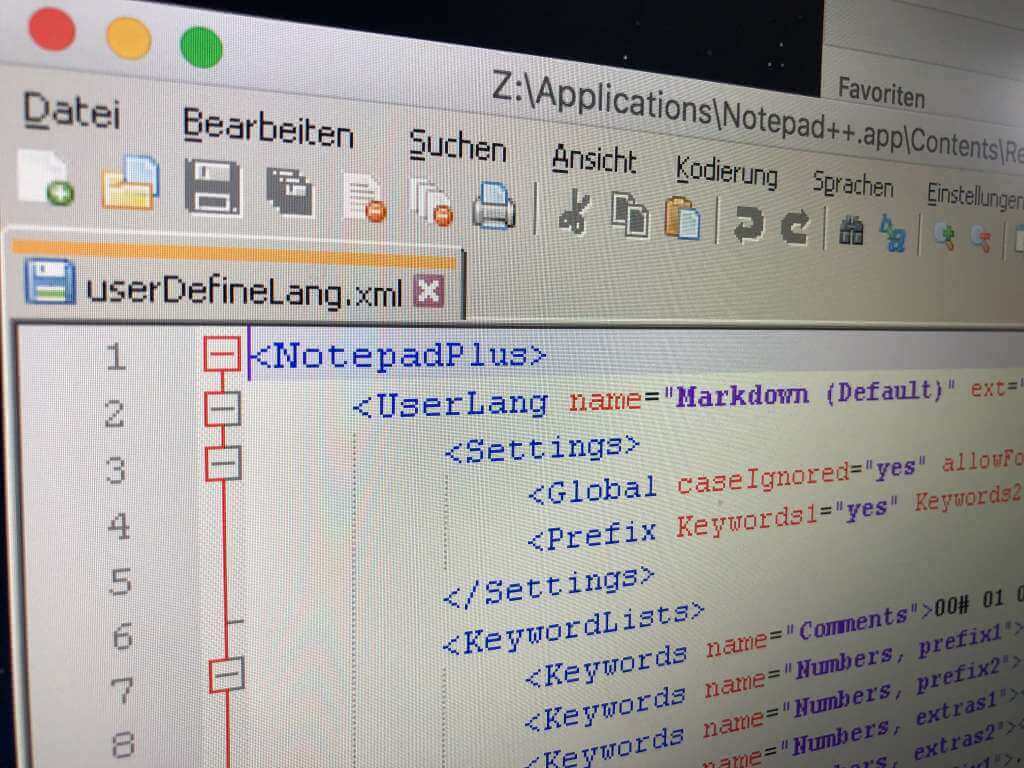Zoom out with the magnifier minus icon
1024x768 pixels.
point(981,238)
